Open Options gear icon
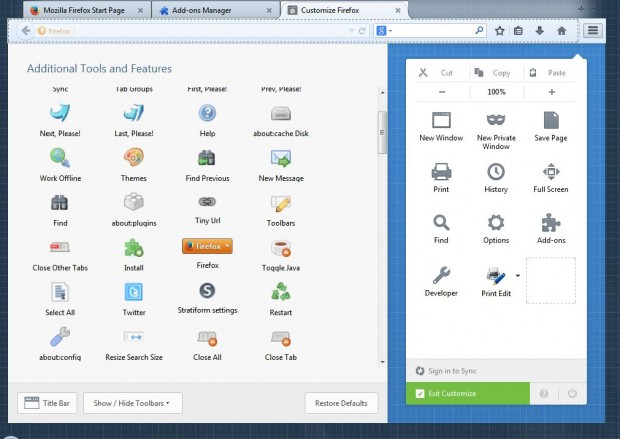This screenshot has height=439, width=620. [x=496, y=223]
